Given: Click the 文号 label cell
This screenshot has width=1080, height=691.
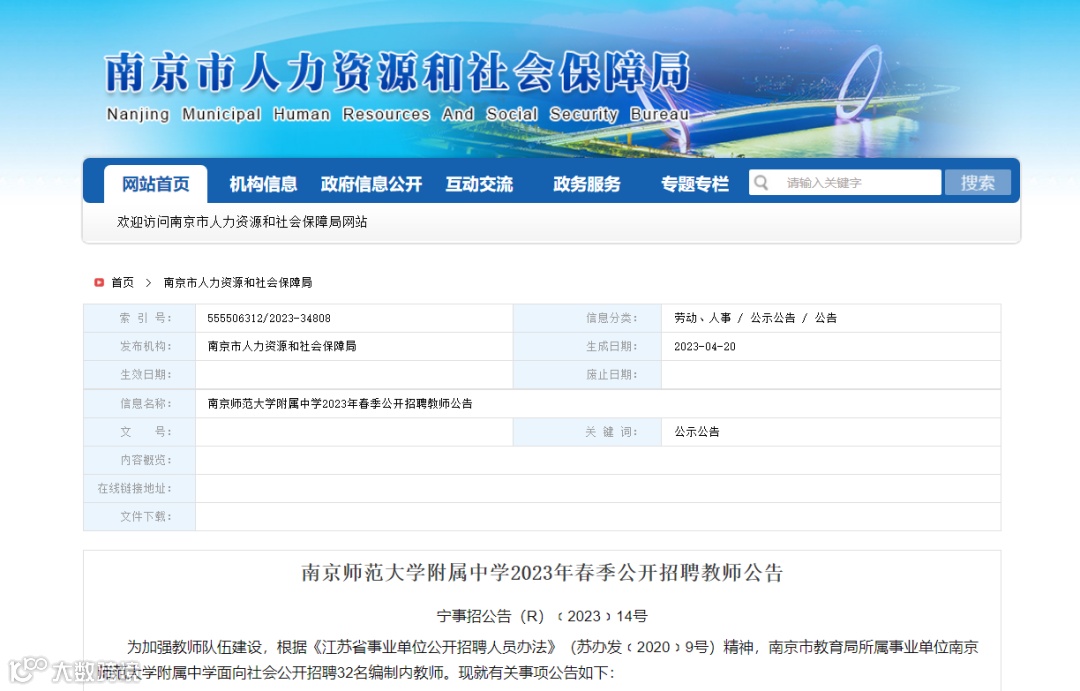Looking at the screenshot, I should 140,432.
